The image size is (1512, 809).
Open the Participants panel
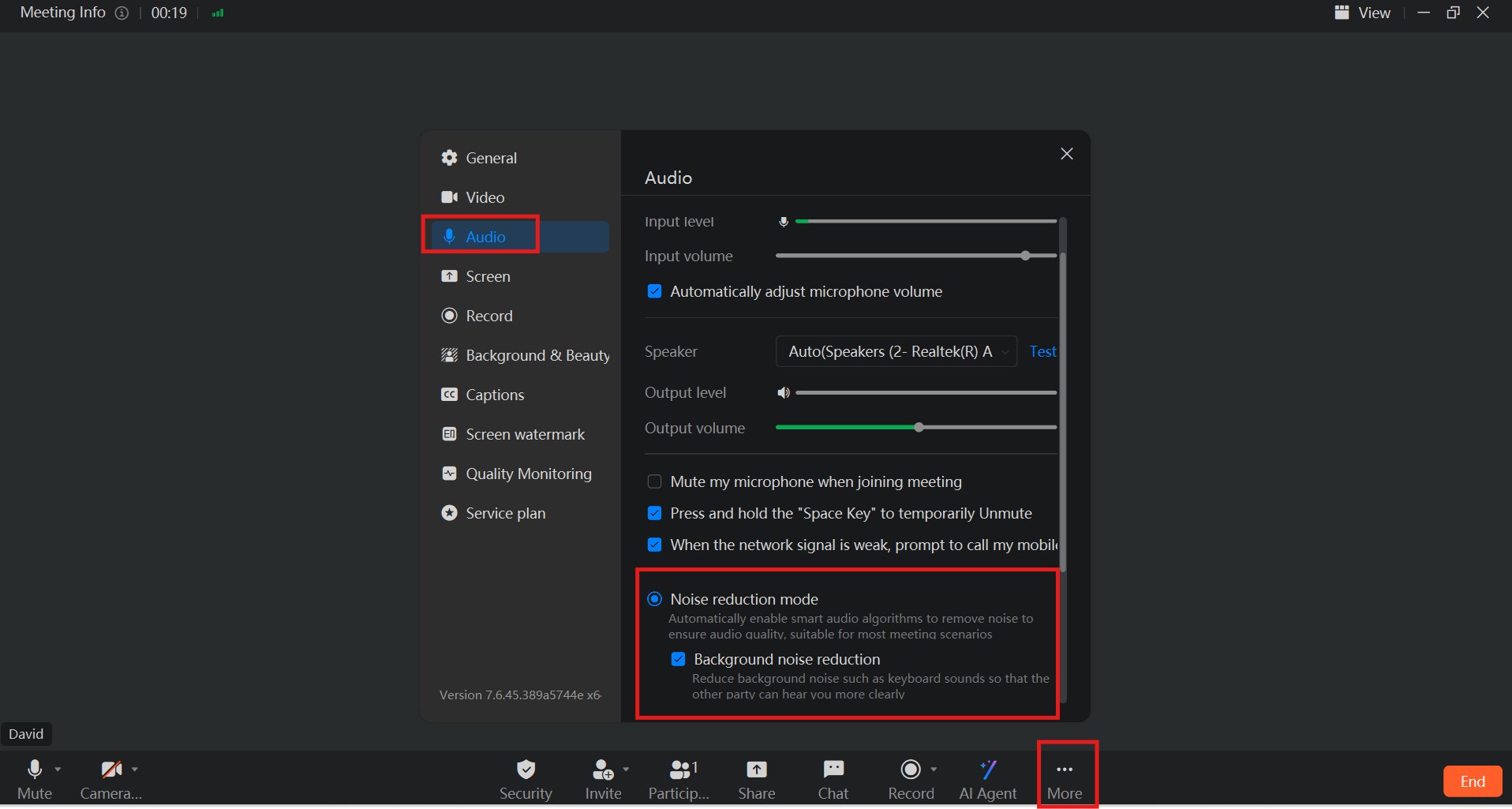[679, 779]
